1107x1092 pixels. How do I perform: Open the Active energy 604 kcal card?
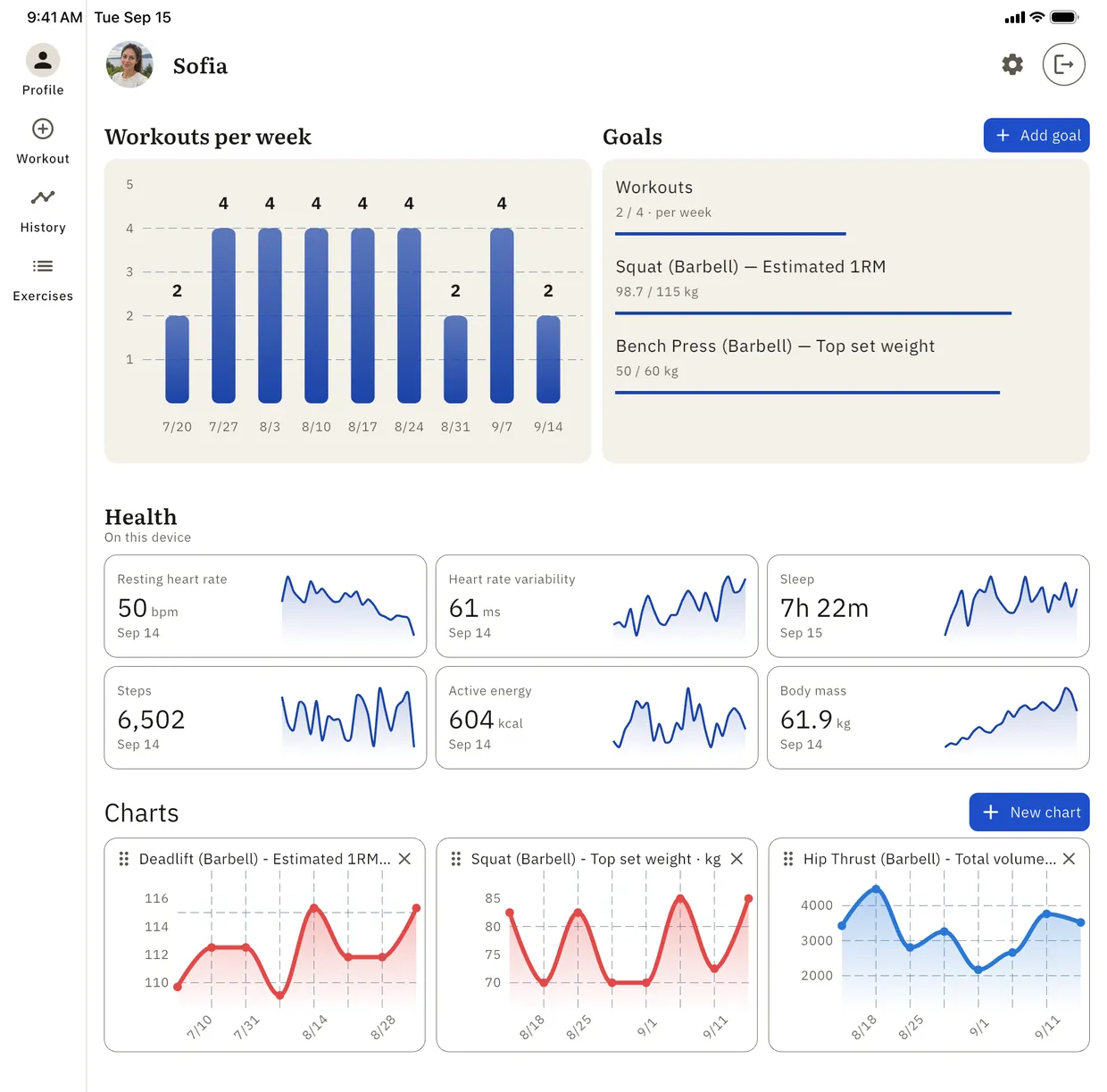tap(596, 718)
